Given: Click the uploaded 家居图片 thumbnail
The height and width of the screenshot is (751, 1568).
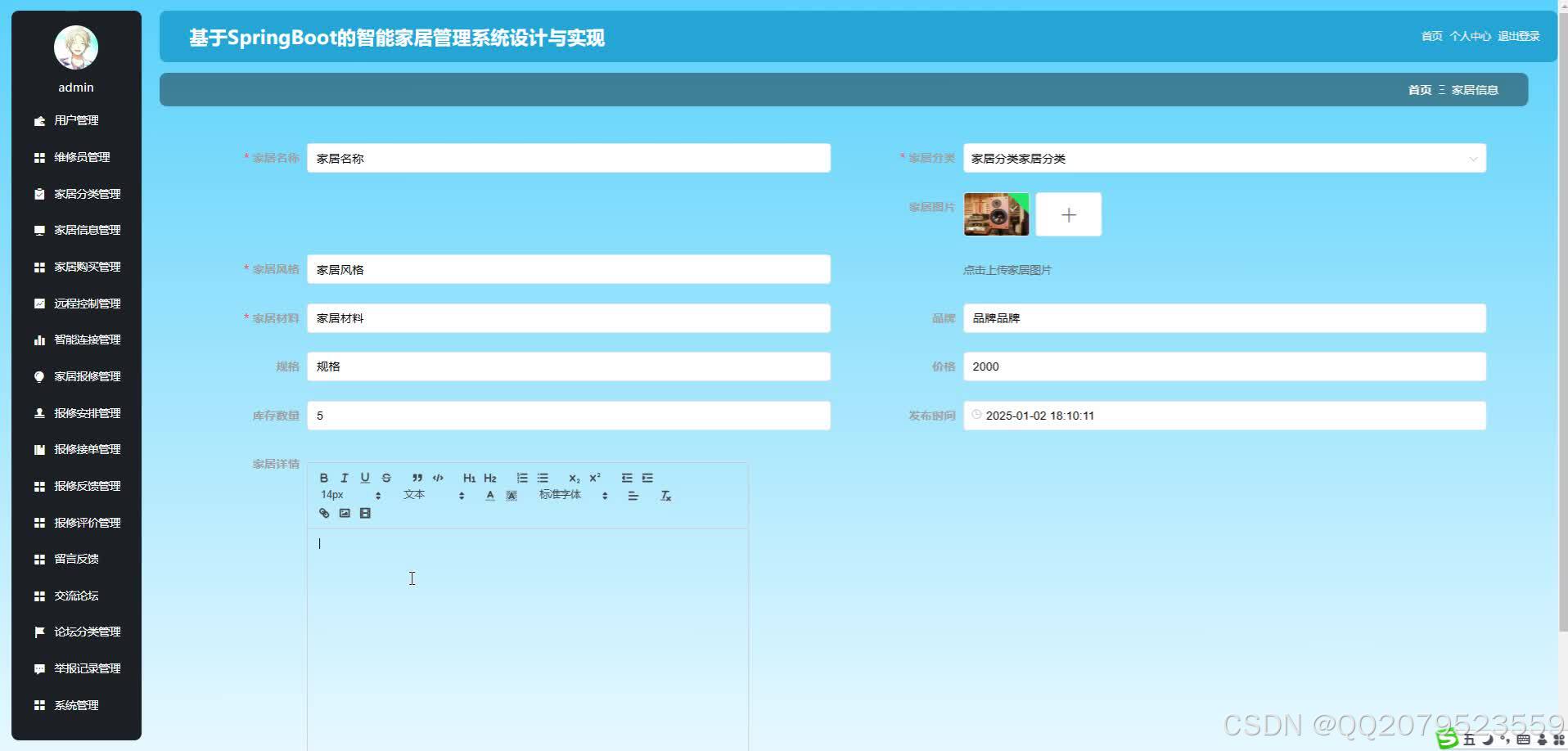Looking at the screenshot, I should pyautogui.click(x=997, y=214).
